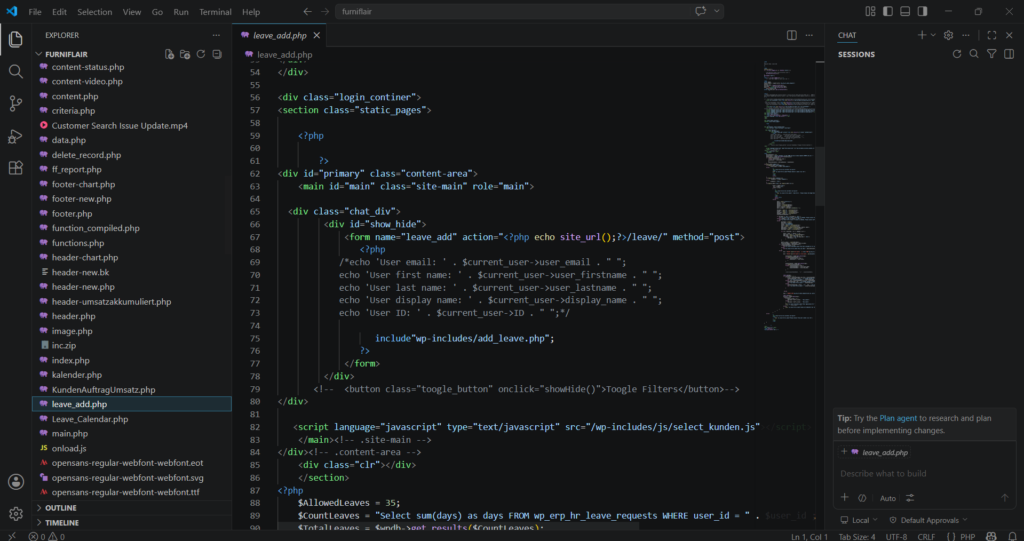This screenshot has width=1024, height=541.
Task: Open the Source Control view
Action: click(x=16, y=103)
